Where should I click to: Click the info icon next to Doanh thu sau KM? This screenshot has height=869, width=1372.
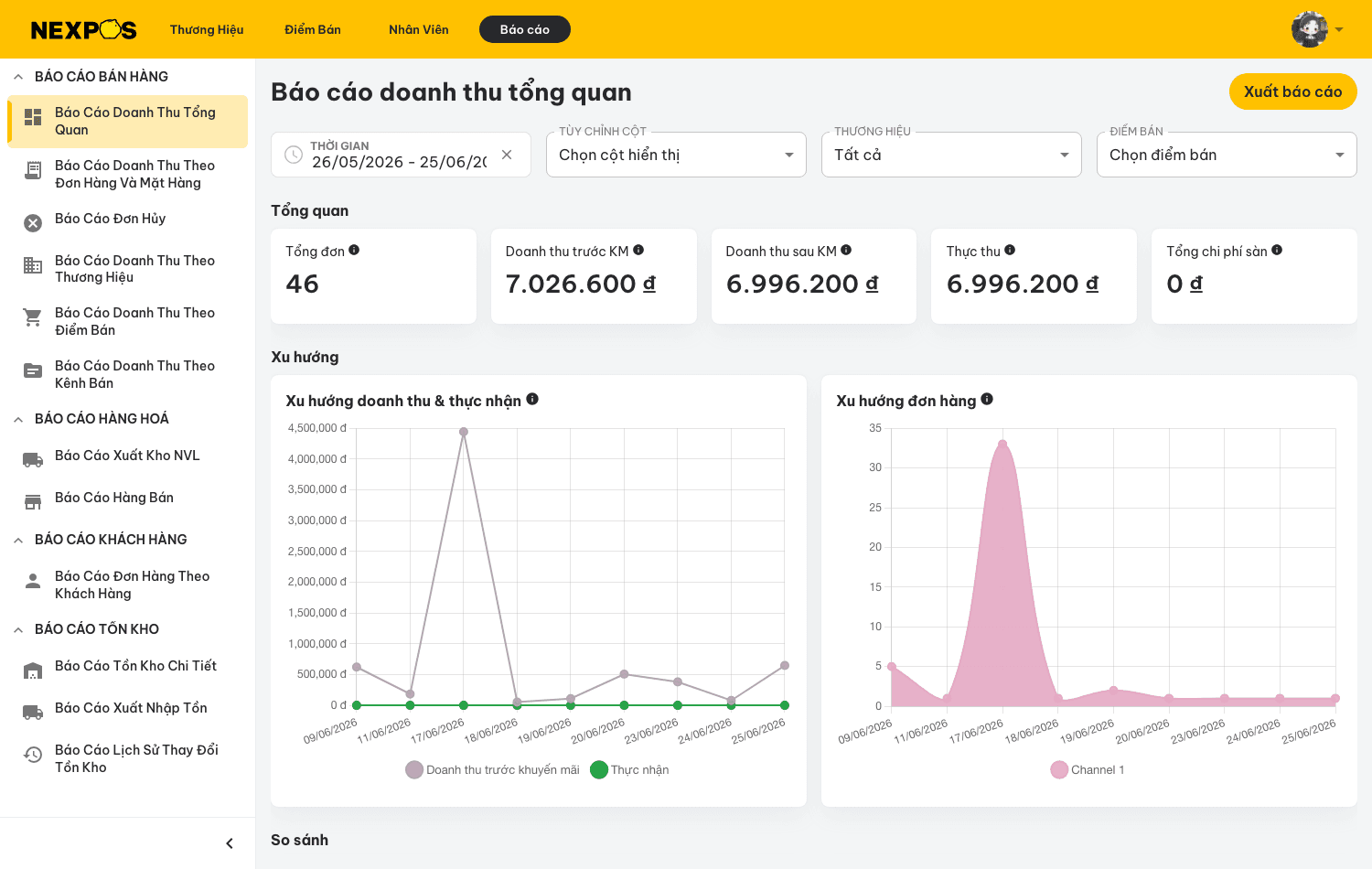[846, 250]
